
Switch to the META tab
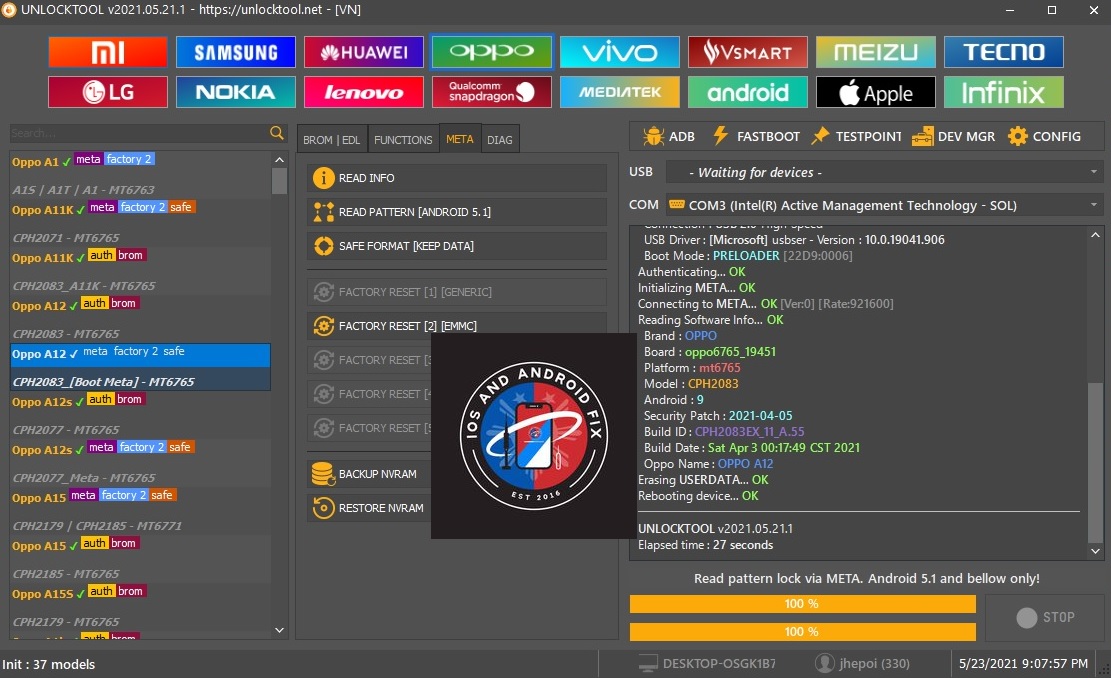[460, 139]
